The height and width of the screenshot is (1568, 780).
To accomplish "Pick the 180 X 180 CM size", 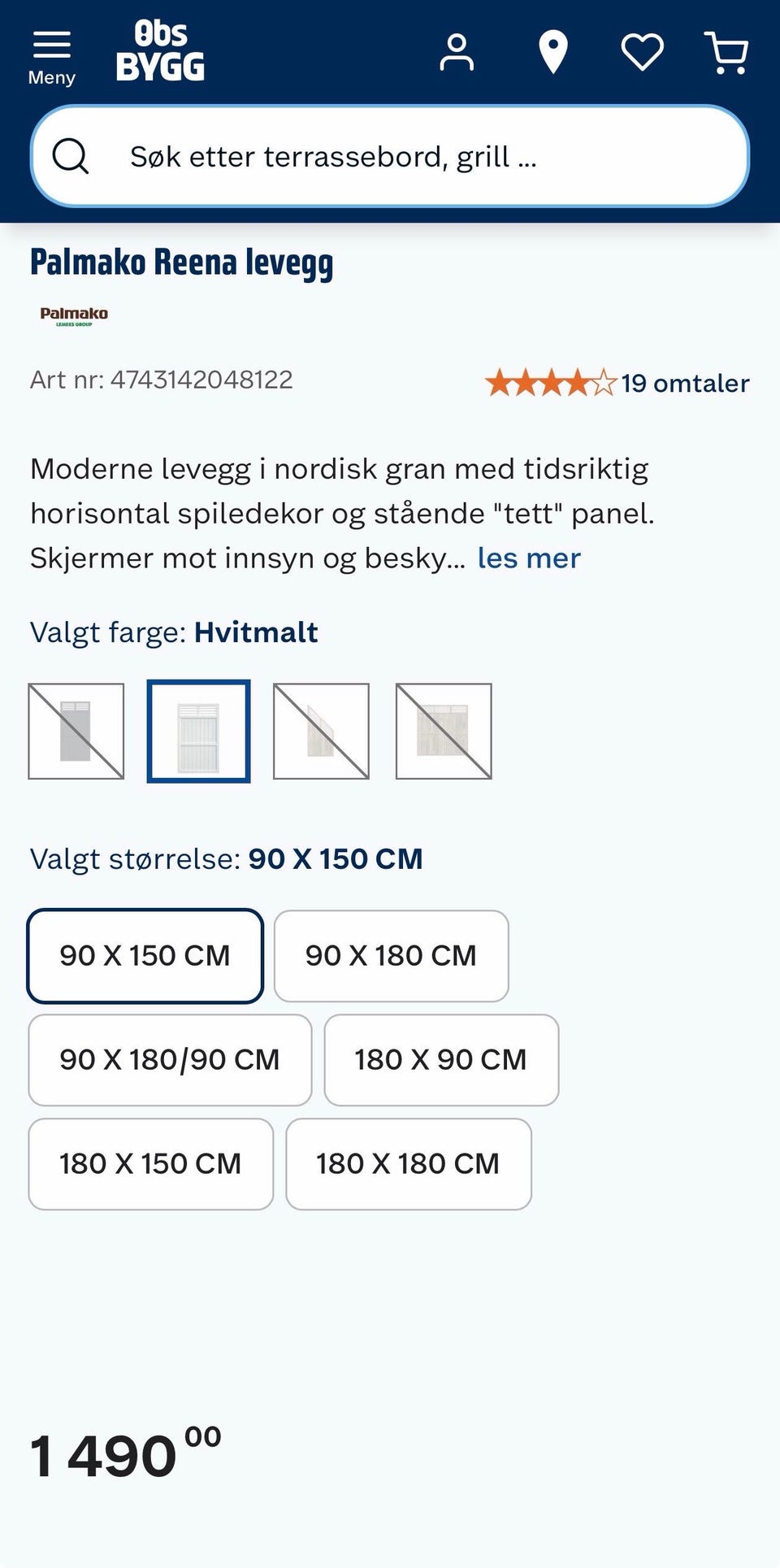I will point(409,1164).
